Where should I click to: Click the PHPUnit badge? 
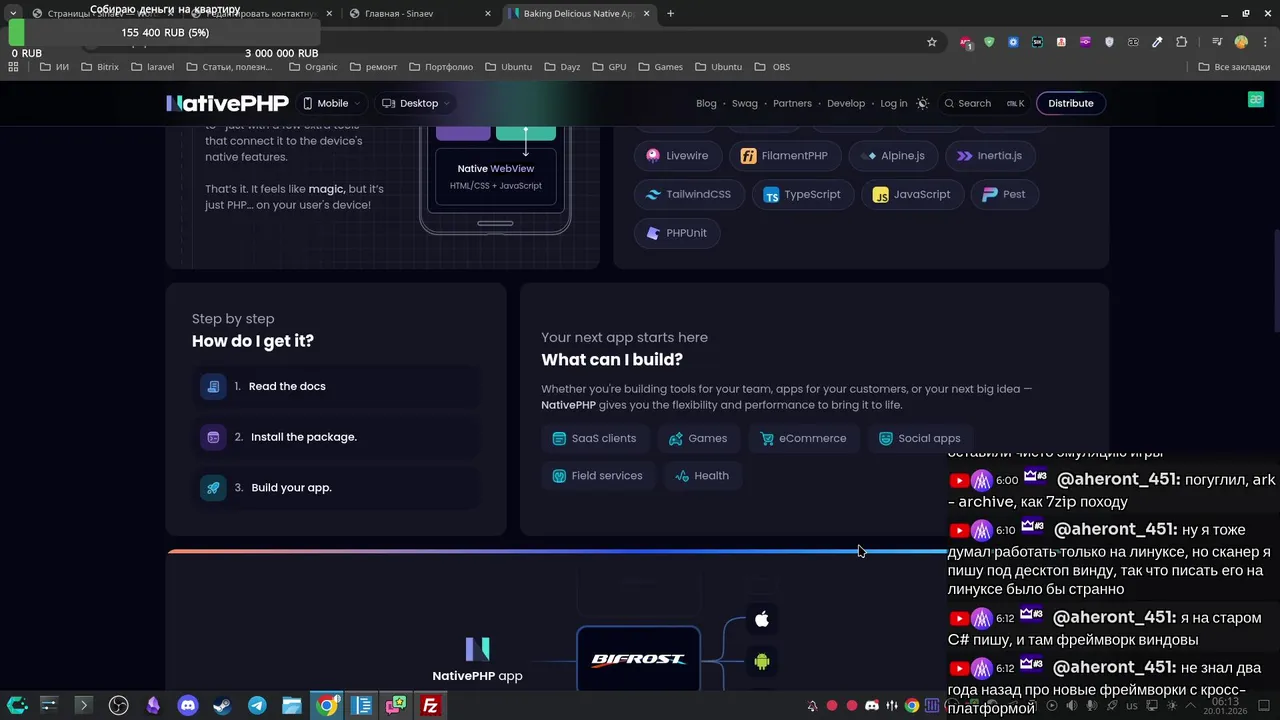[x=677, y=233]
